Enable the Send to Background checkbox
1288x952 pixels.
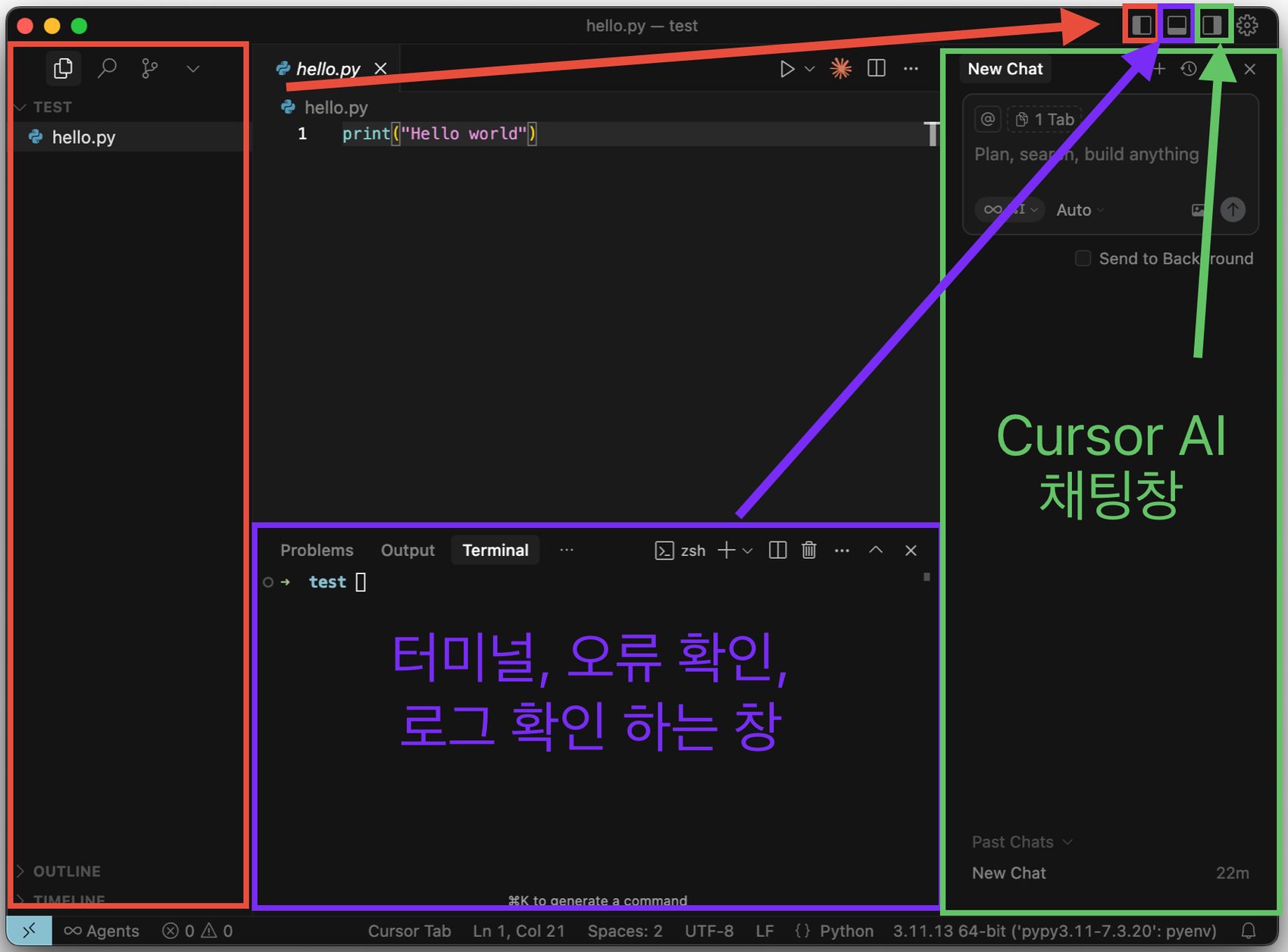pyautogui.click(x=1083, y=258)
